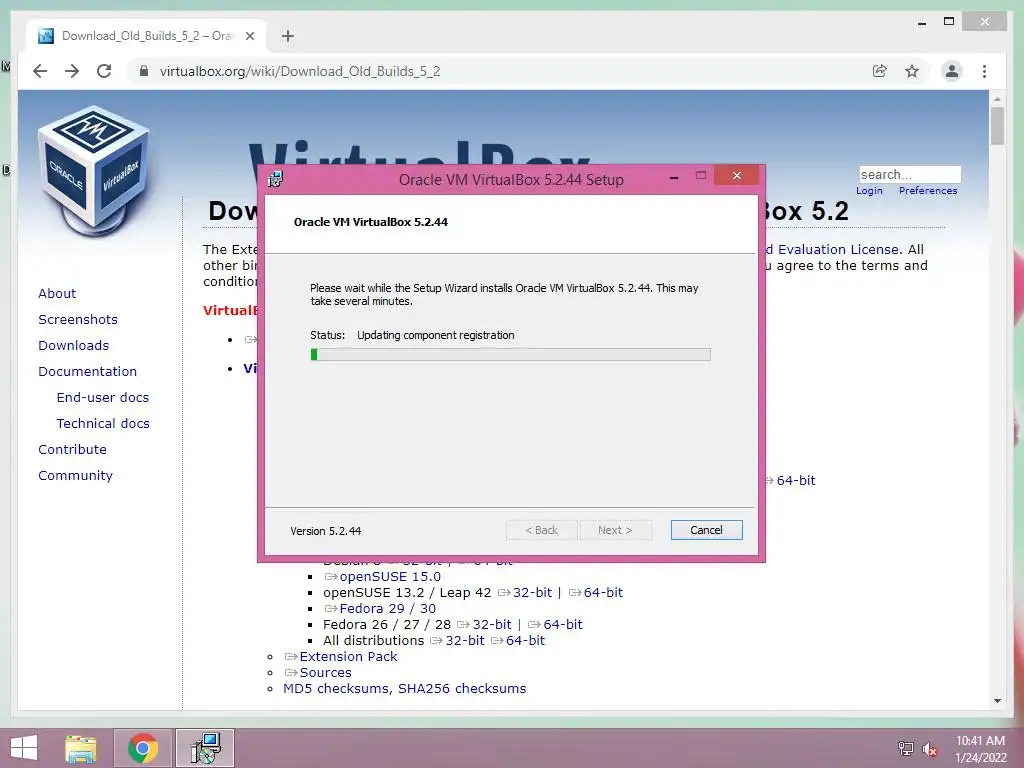1024x768 pixels.
Task: Open Chrome three-dot menu
Action: (x=984, y=71)
